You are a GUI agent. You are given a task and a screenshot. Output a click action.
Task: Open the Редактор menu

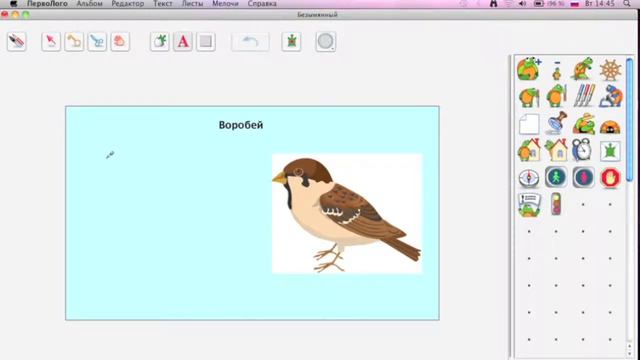click(128, 4)
